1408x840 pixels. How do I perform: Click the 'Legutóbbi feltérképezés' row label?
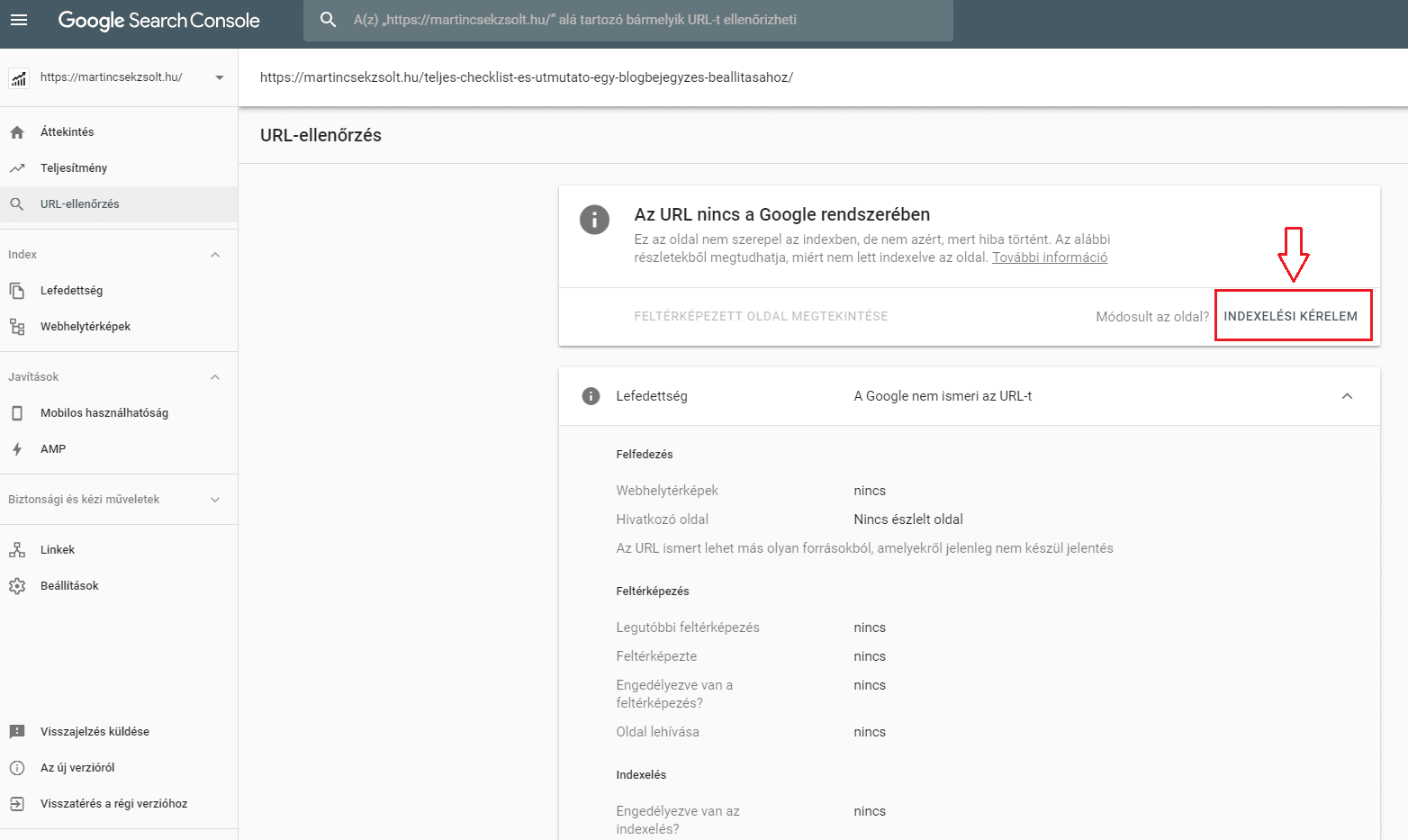click(688, 628)
